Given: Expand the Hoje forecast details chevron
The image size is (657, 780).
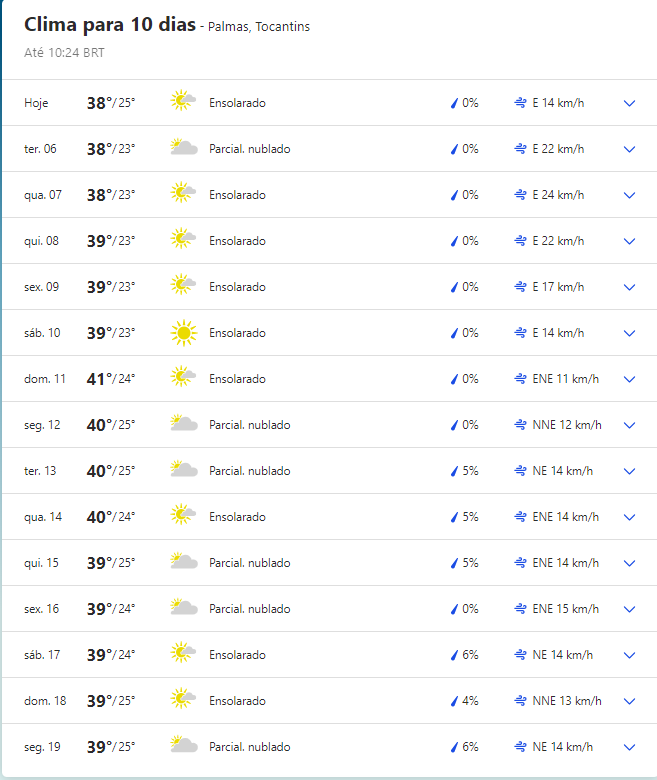Looking at the screenshot, I should pos(630,103).
